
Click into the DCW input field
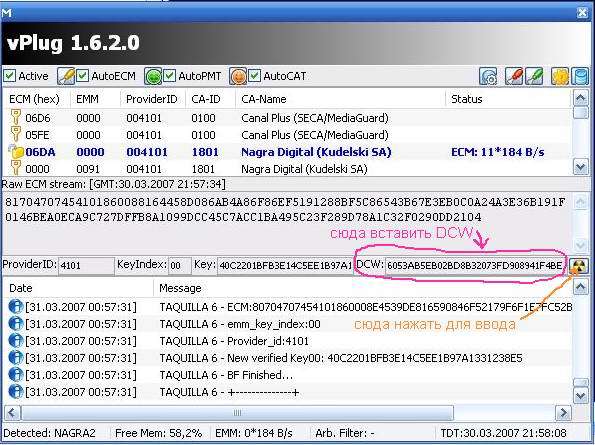coord(475,266)
